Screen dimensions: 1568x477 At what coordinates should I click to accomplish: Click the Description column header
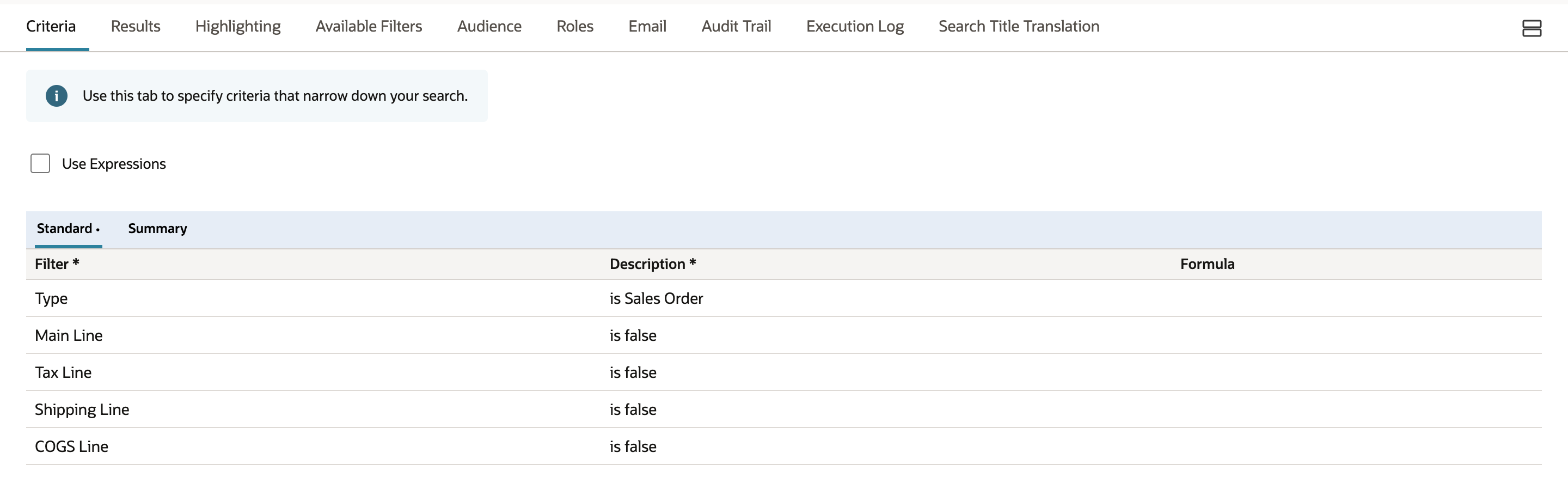click(653, 264)
